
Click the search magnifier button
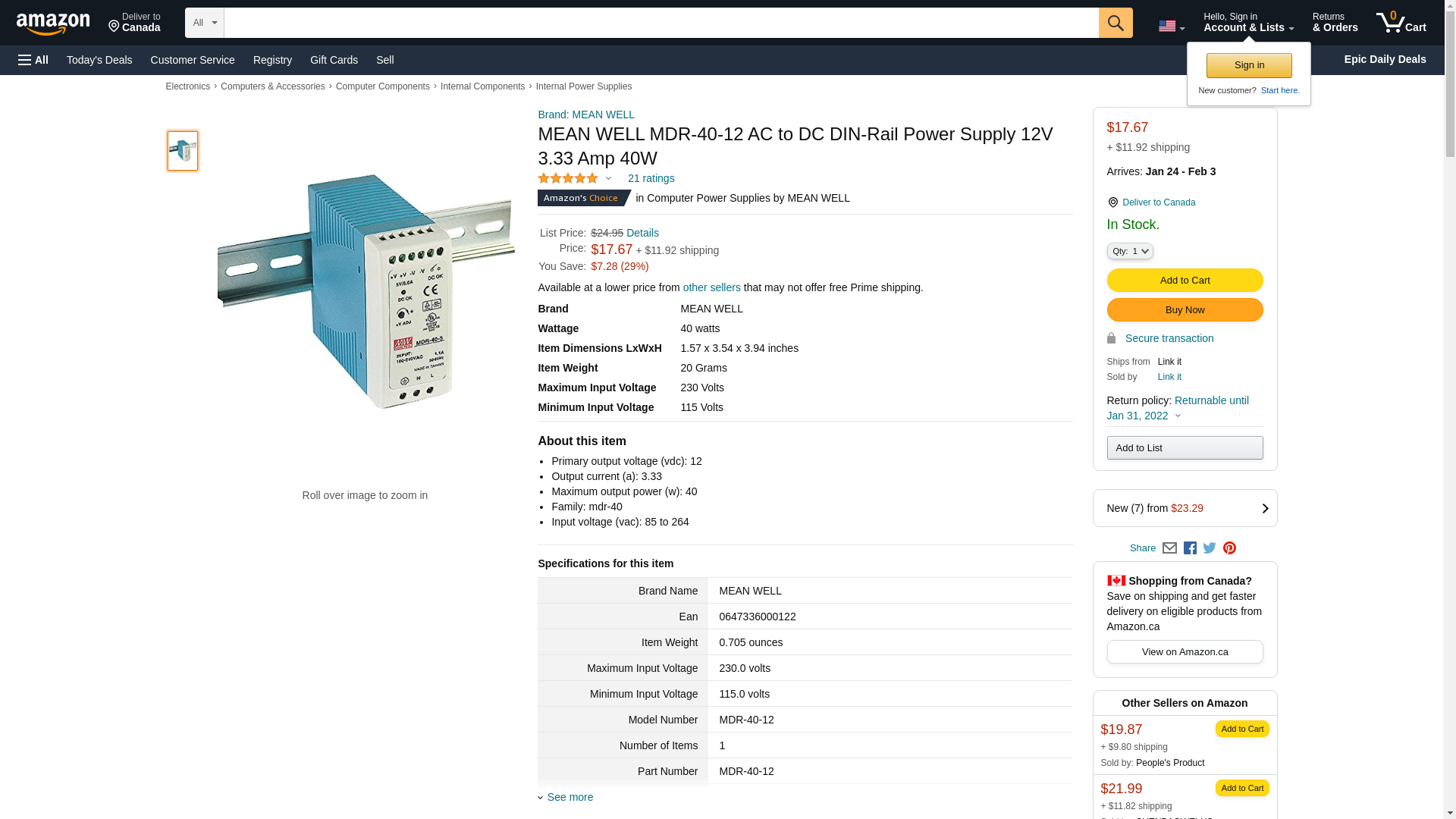[x=1116, y=23]
